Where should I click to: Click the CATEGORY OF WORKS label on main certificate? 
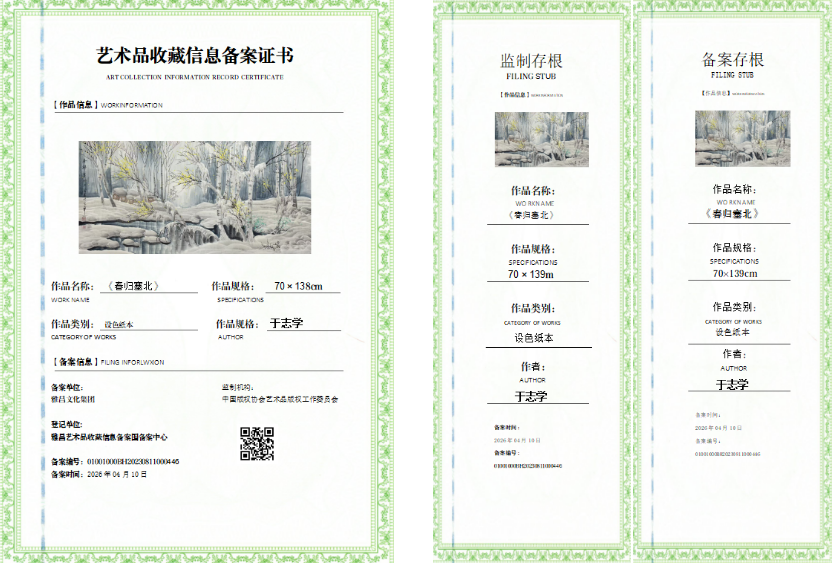pos(83,337)
